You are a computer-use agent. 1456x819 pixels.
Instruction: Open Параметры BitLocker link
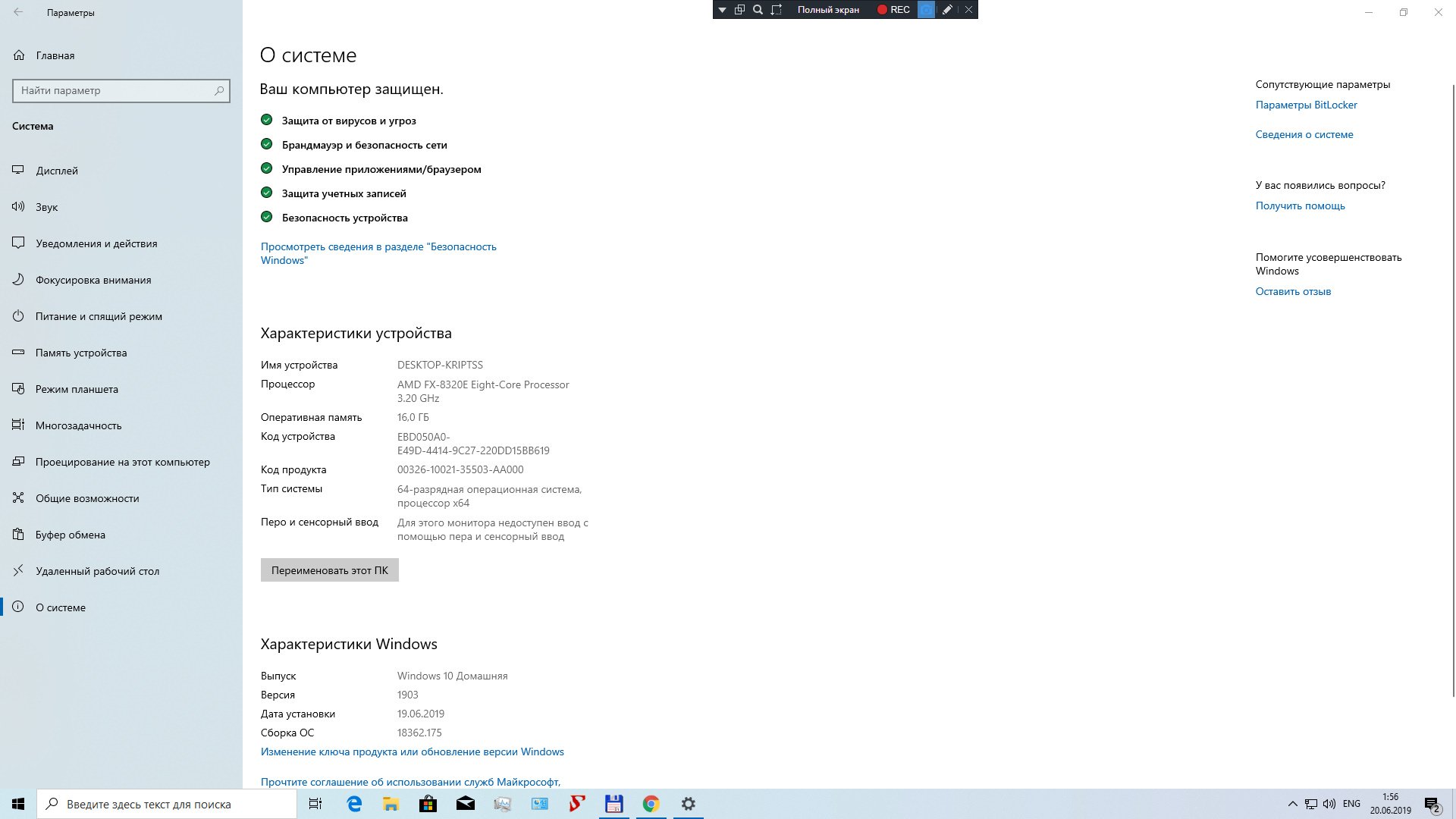coord(1306,105)
